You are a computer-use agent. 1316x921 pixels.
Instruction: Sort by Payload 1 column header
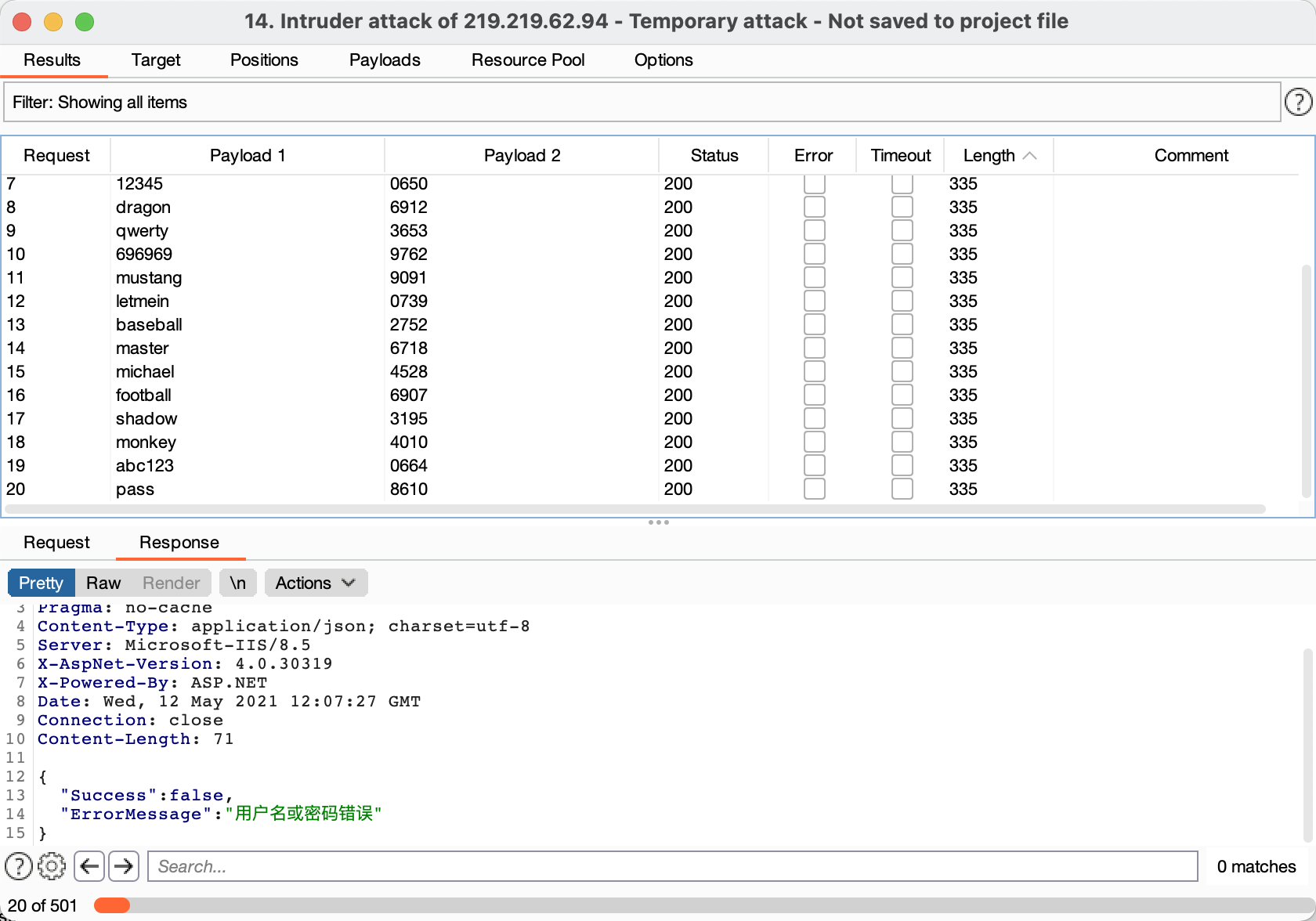[248, 156]
